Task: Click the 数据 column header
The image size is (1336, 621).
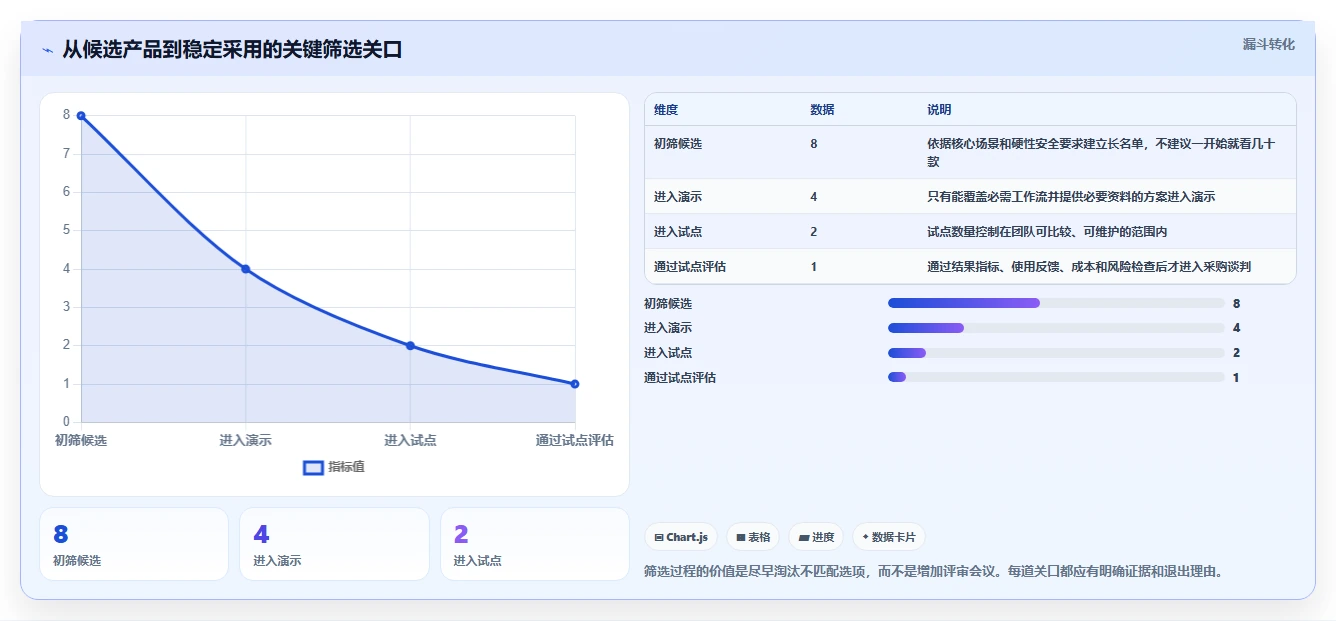Action: (x=822, y=110)
